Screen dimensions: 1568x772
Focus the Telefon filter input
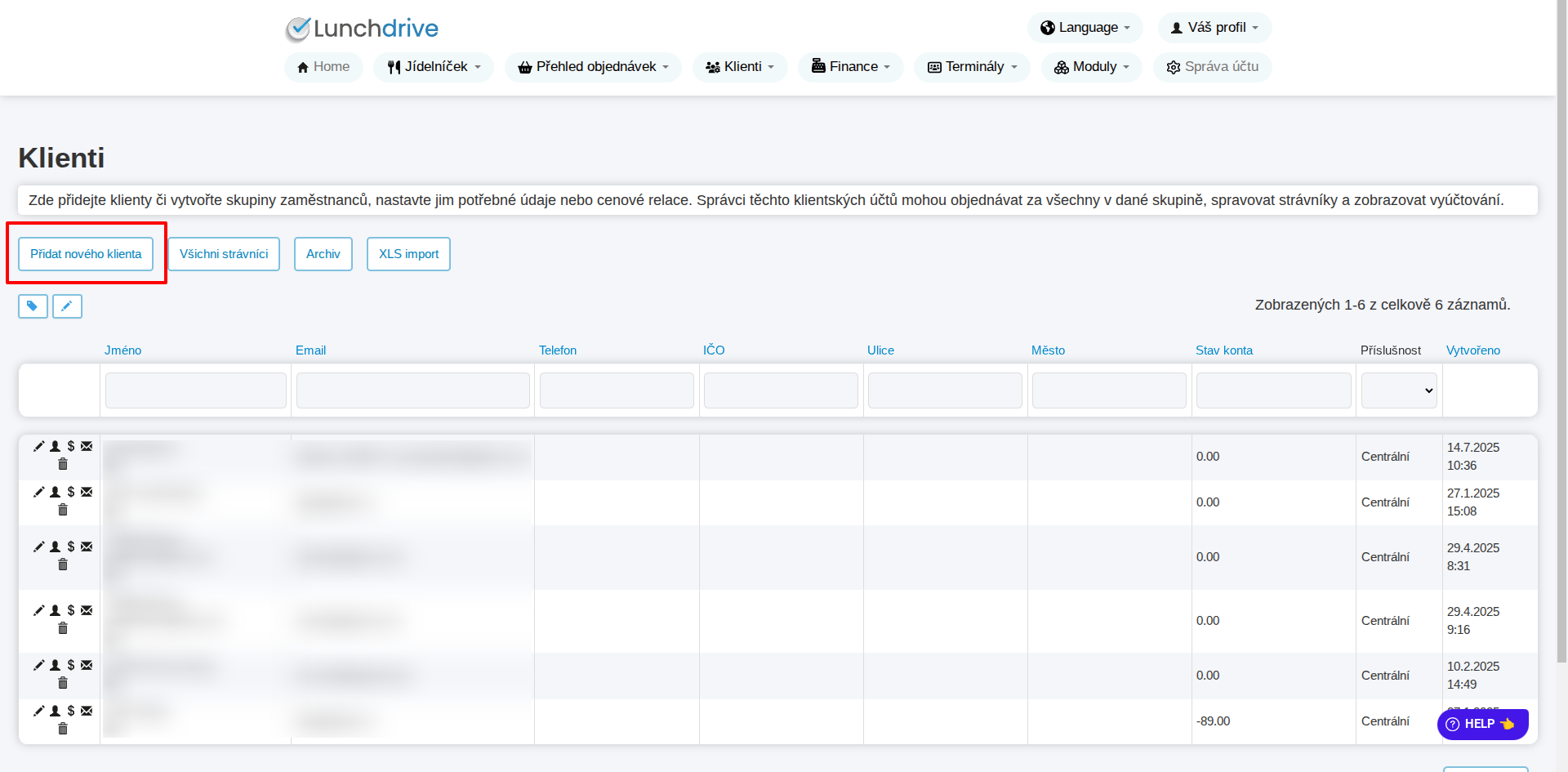(617, 390)
